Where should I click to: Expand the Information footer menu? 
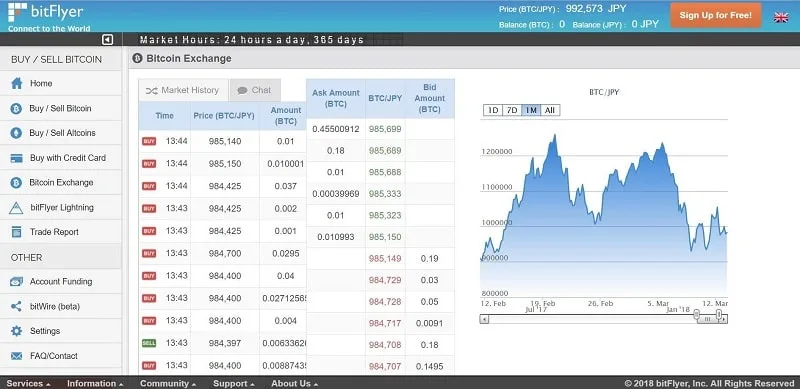point(95,383)
